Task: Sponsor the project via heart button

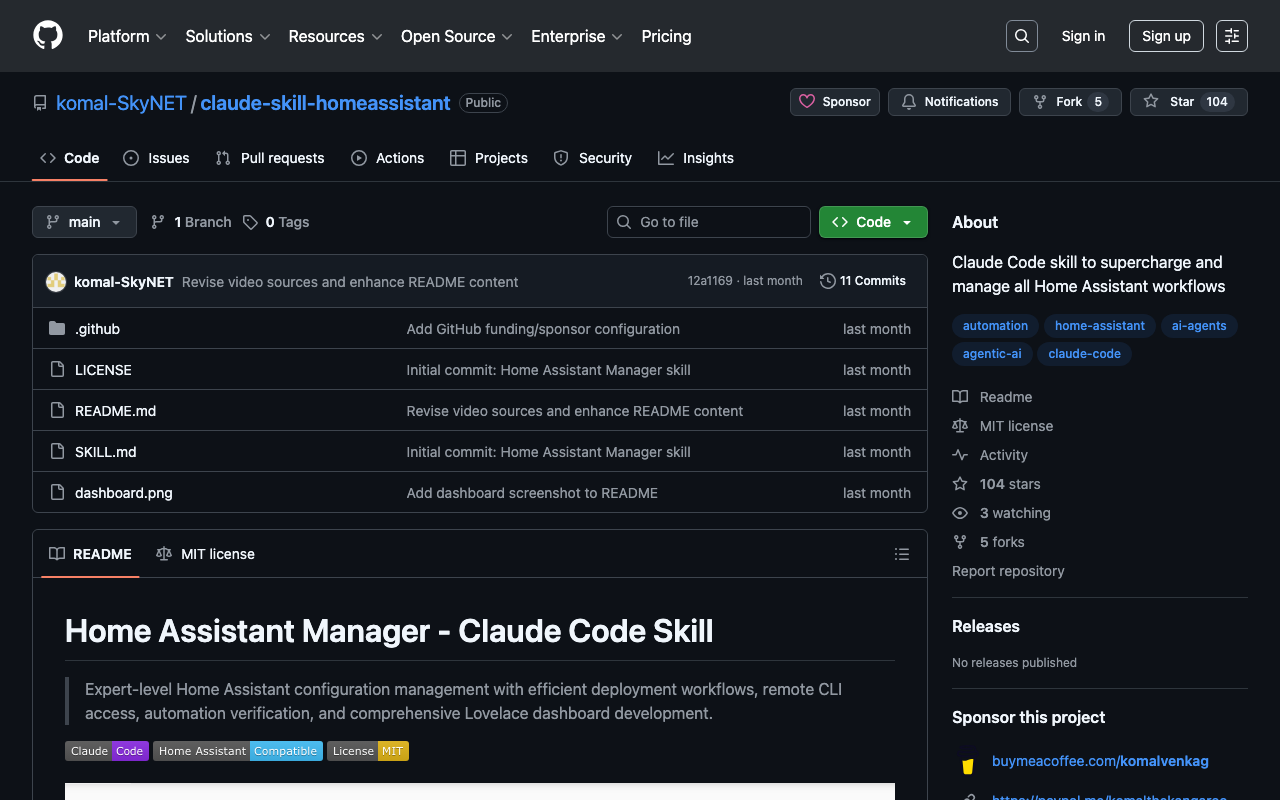Action: coord(835,102)
